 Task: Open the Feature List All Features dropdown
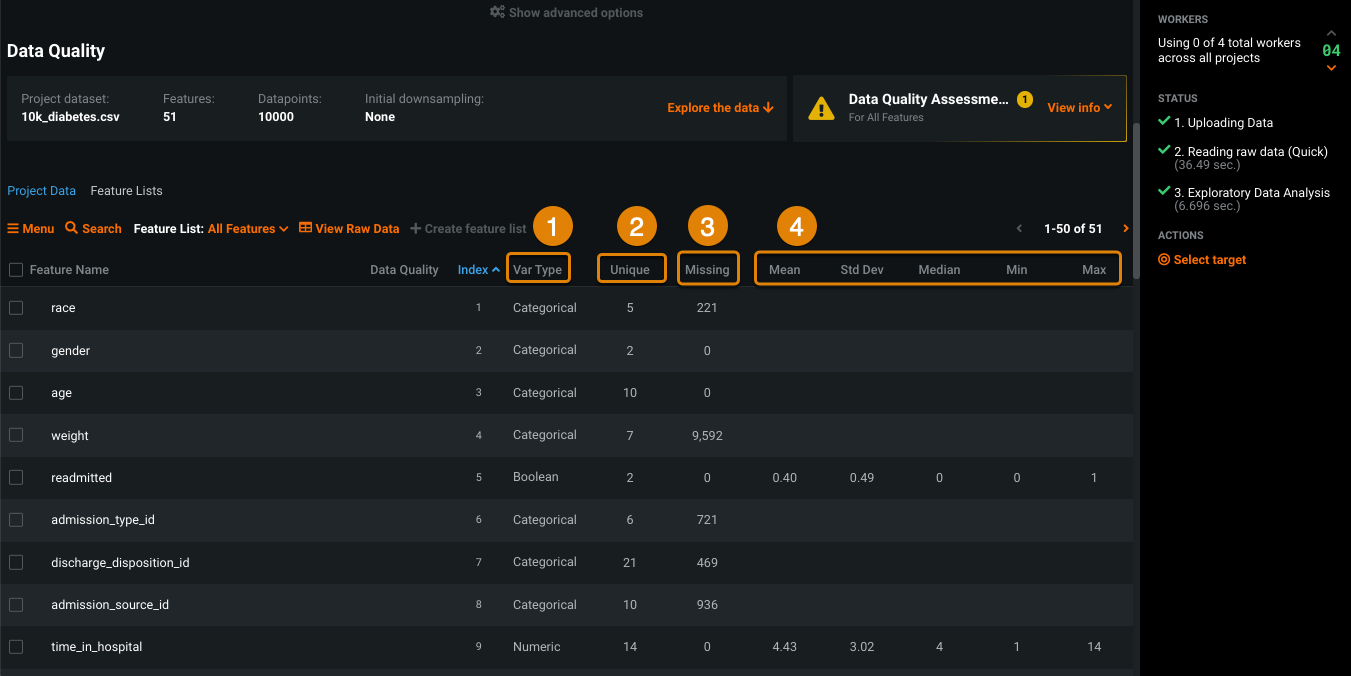click(x=247, y=229)
